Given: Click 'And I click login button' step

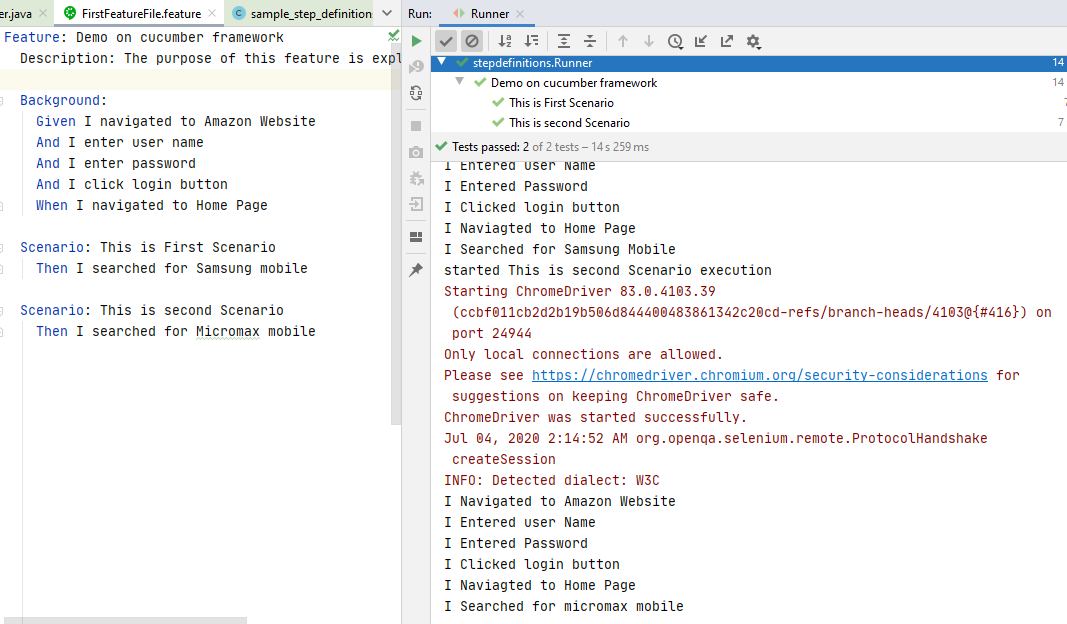Looking at the screenshot, I should [x=132, y=184].
